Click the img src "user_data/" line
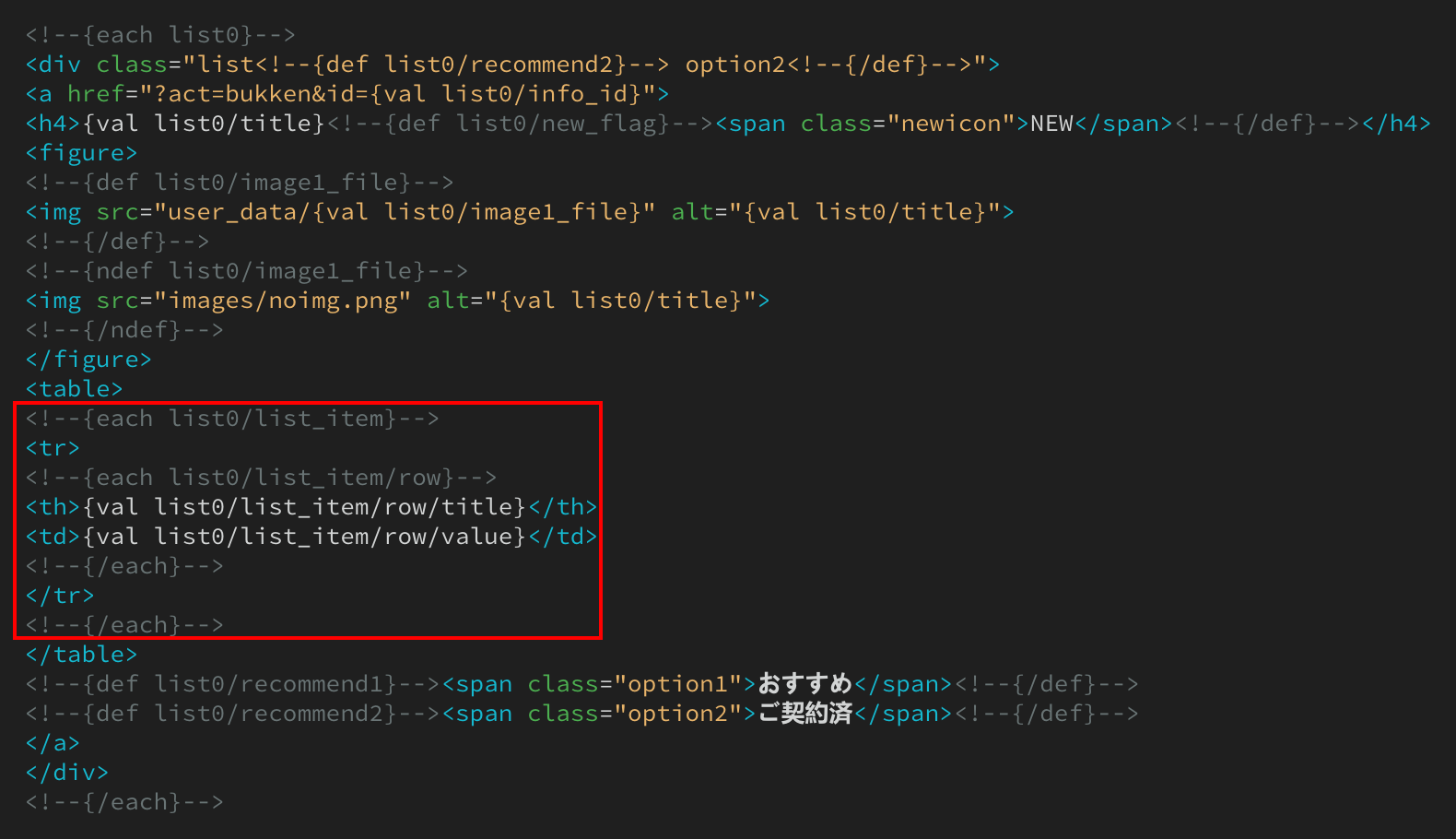Image resolution: width=1456 pixels, height=839 pixels. pyautogui.click(x=519, y=212)
